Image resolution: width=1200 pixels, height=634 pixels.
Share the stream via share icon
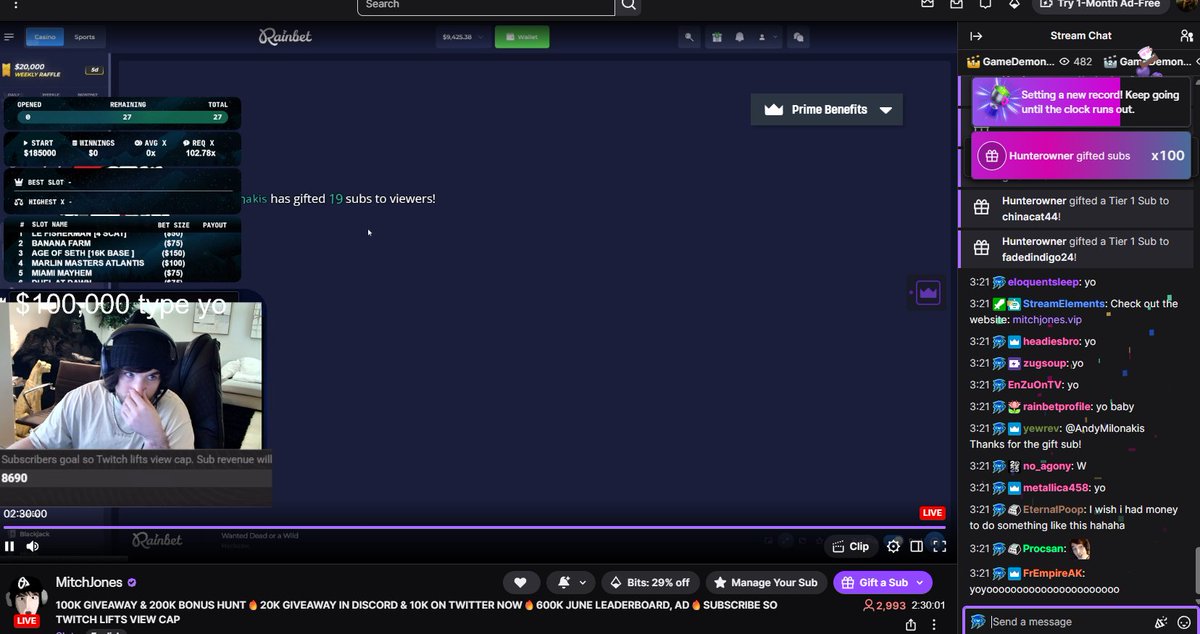pos(911,624)
